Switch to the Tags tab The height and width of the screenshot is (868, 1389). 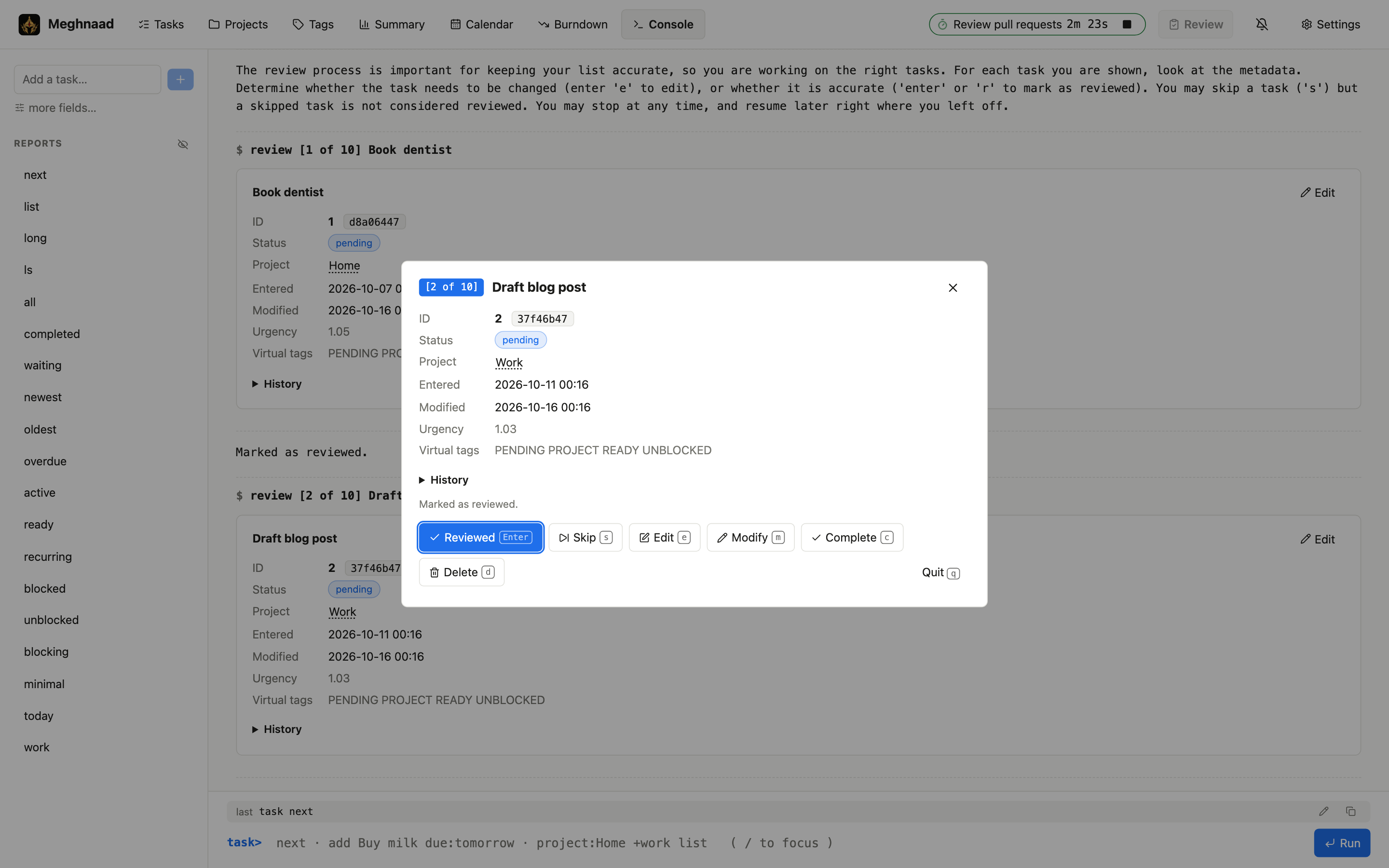pos(313,24)
